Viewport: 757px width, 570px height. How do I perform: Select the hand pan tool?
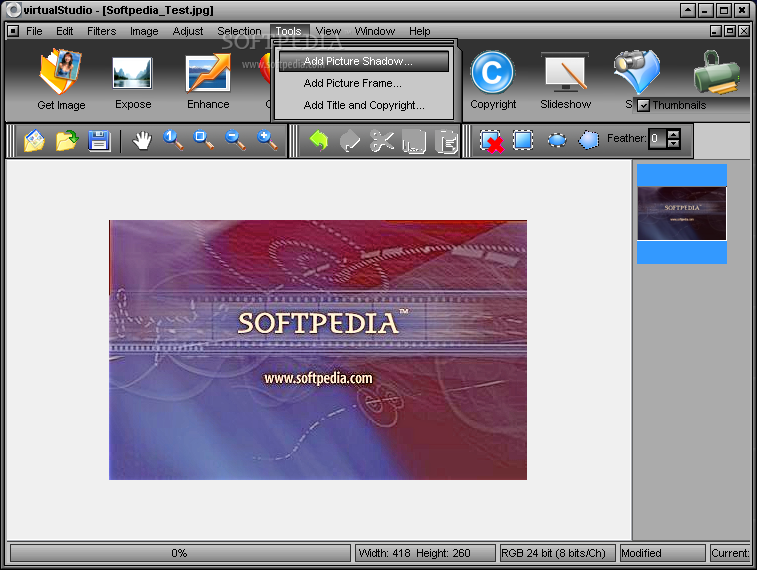click(142, 141)
